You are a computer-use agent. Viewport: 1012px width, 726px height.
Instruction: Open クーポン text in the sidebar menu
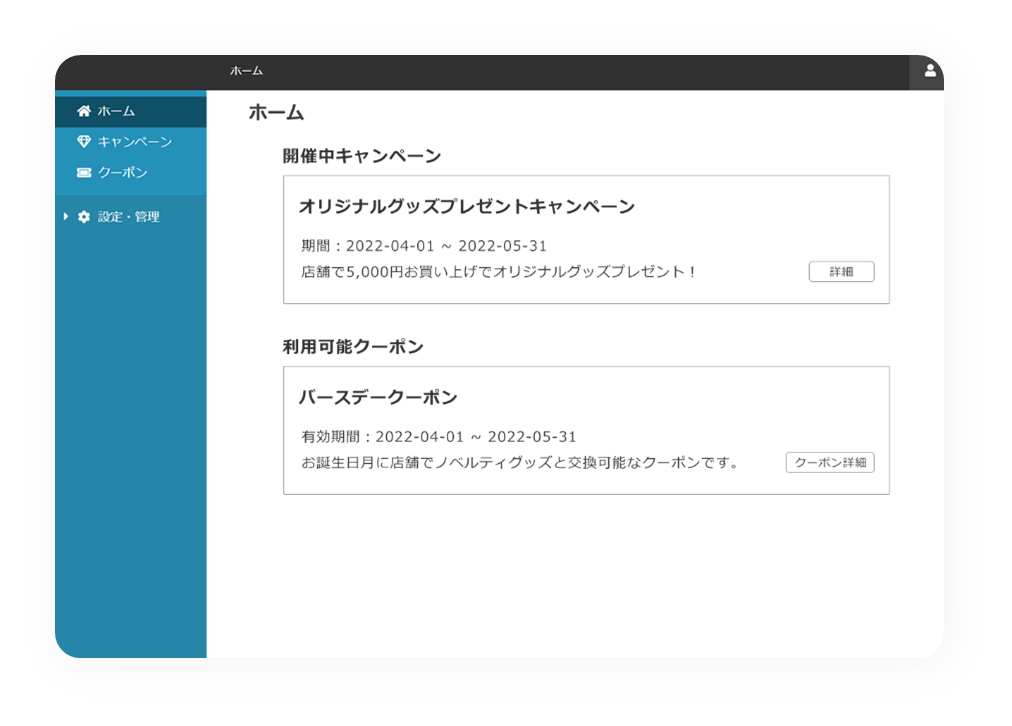(123, 172)
